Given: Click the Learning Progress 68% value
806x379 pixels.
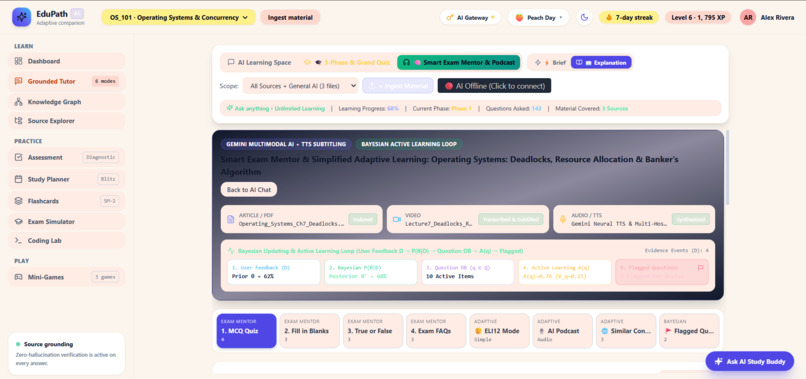Looking at the screenshot, I should (393, 109).
